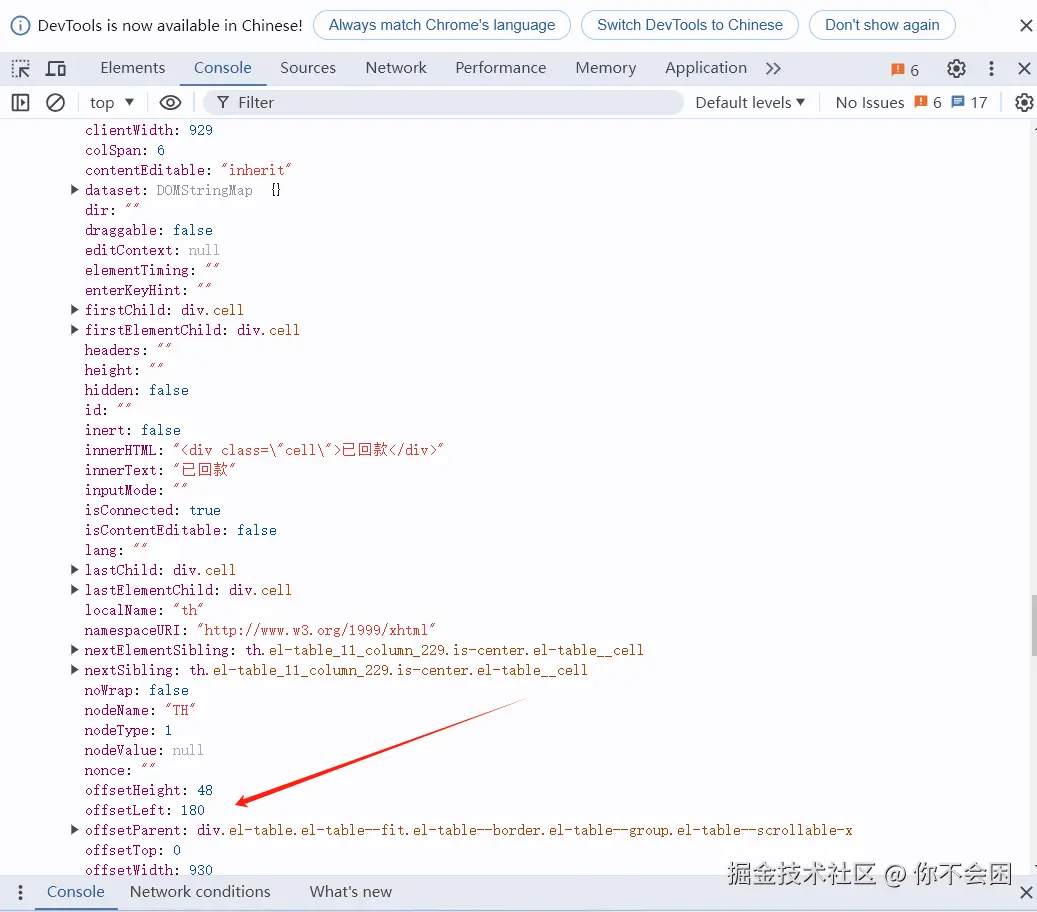Viewport: 1037px width, 912px height.
Task: Click the 17 info issues badge
Action: click(x=969, y=103)
